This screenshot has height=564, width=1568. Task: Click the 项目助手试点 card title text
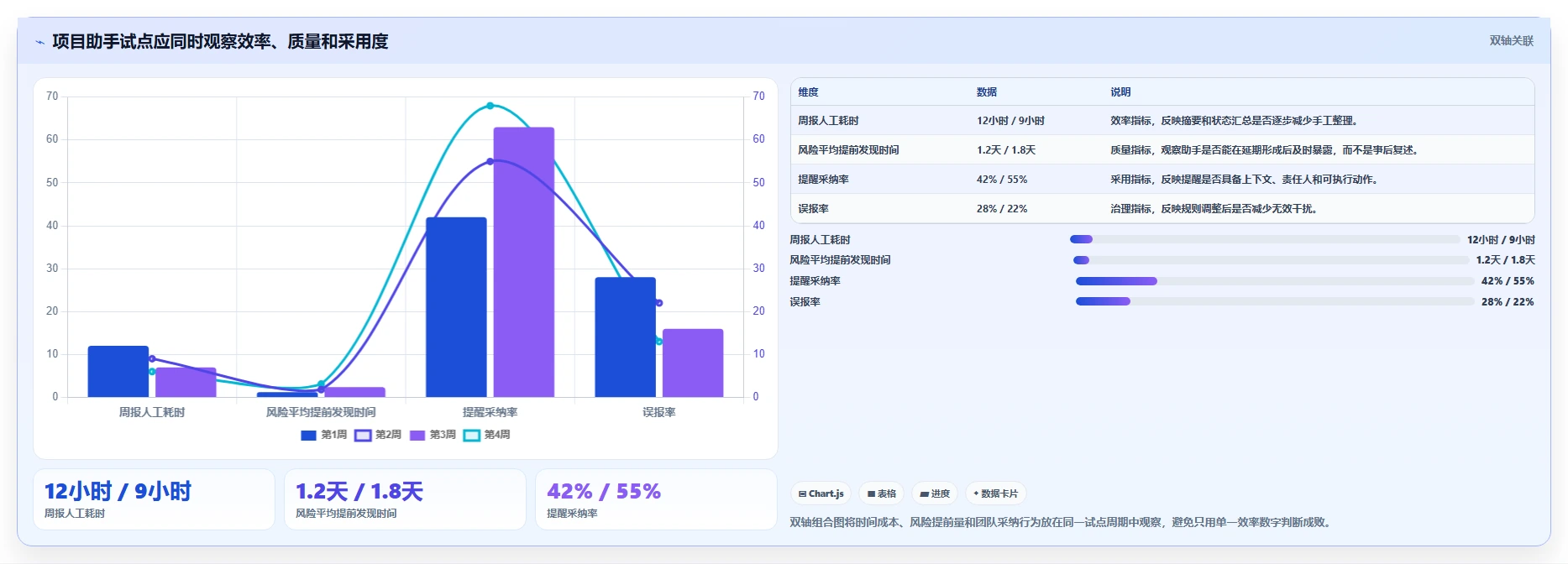coord(220,41)
